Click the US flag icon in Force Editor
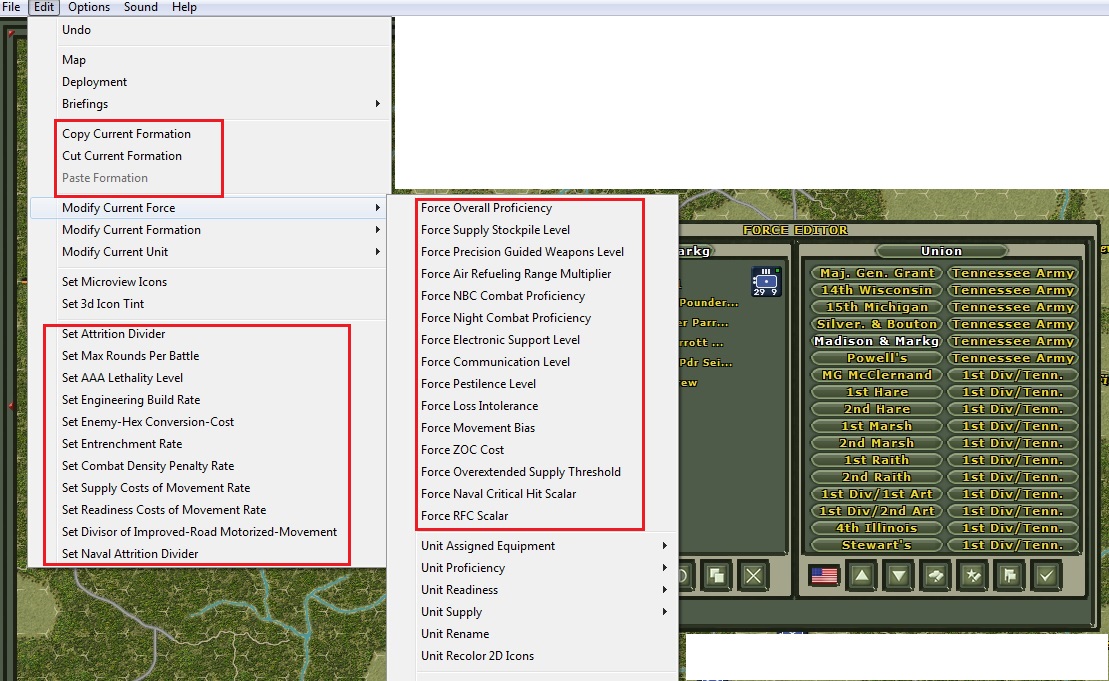 click(824, 576)
